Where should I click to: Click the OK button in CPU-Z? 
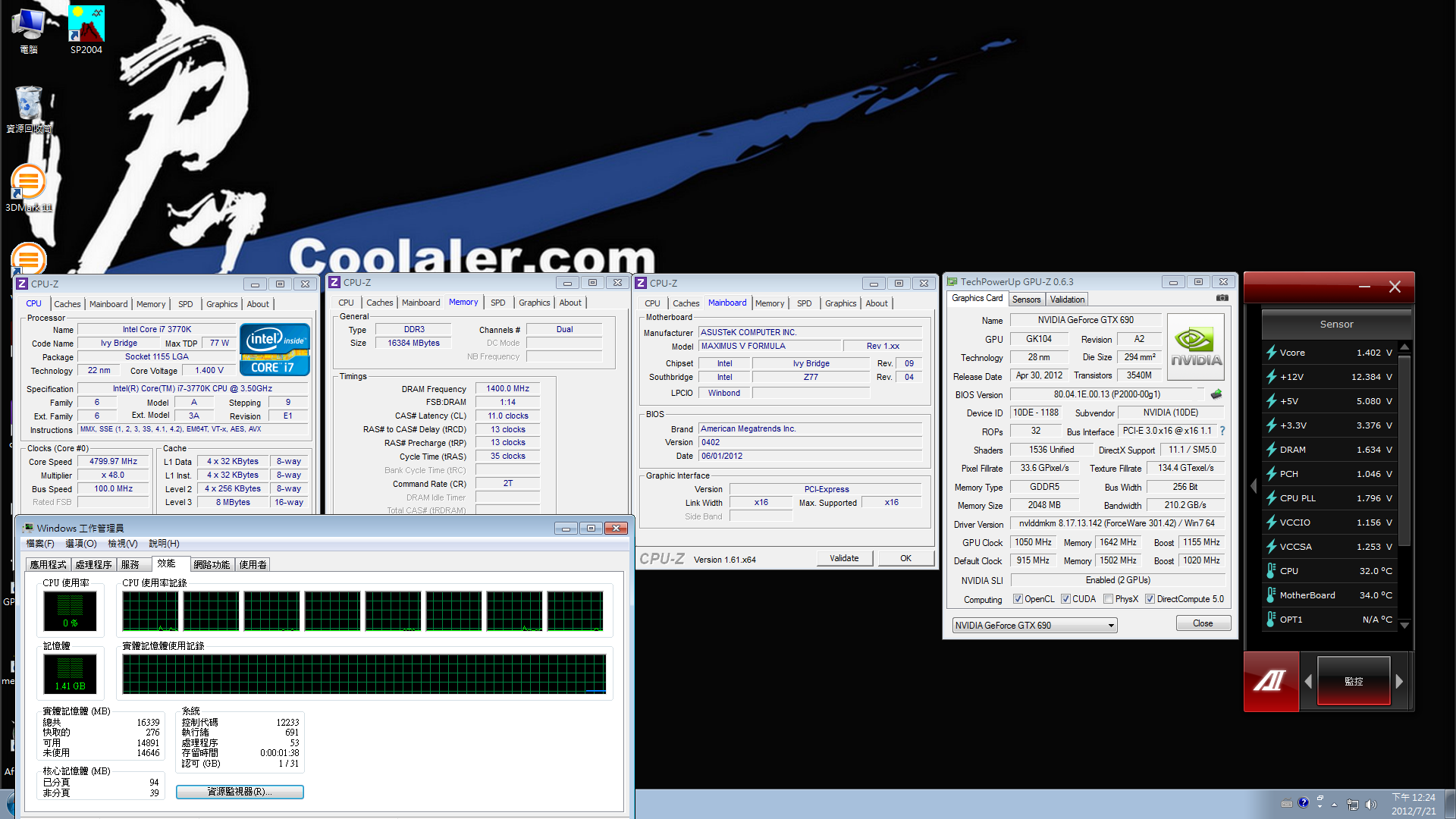905,558
